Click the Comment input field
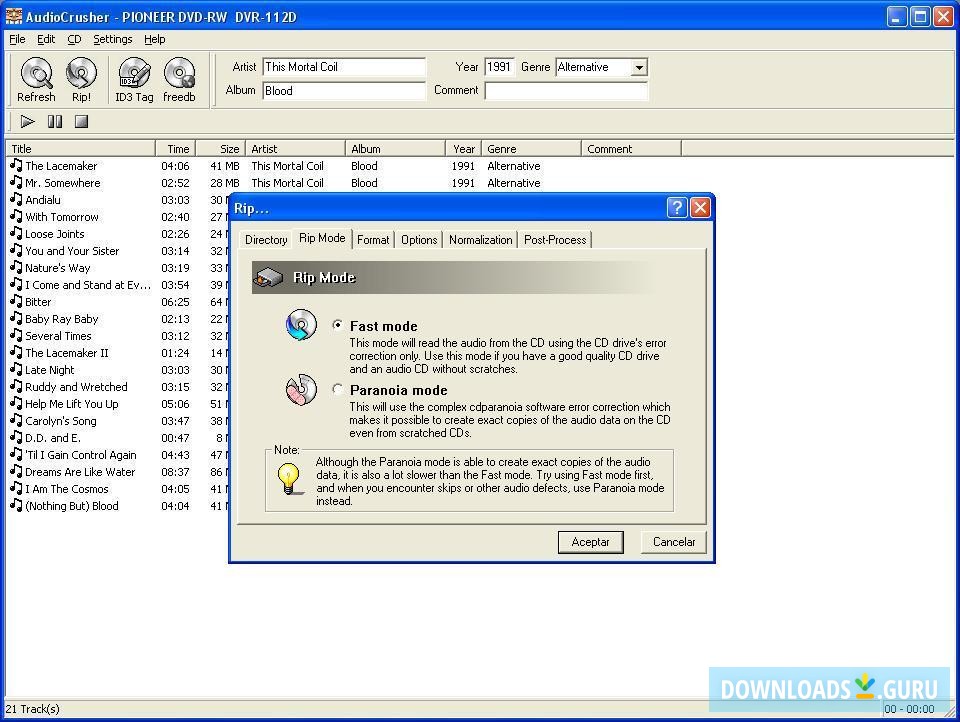The height and width of the screenshot is (722, 960). point(566,91)
